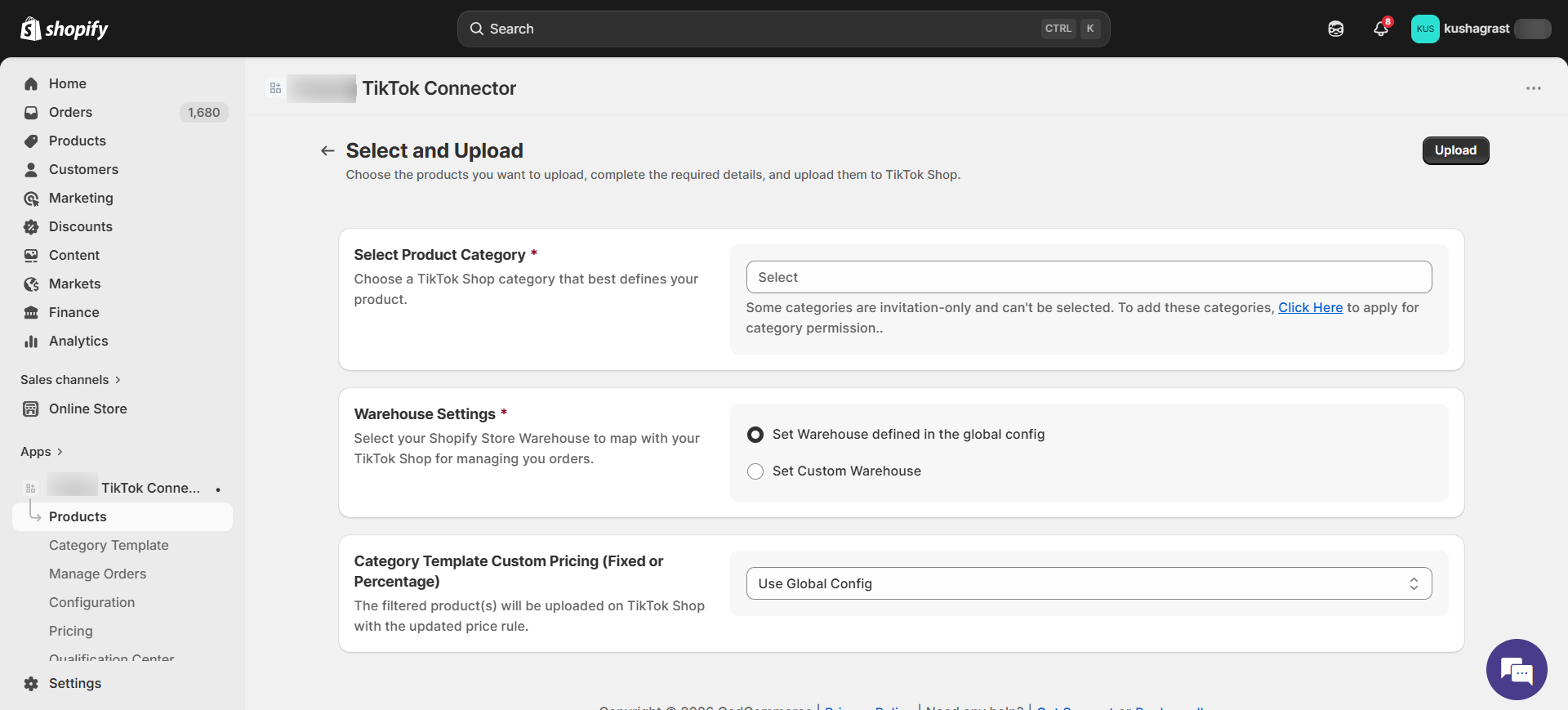Choose Set Custom Warehouse option

[x=755, y=471]
